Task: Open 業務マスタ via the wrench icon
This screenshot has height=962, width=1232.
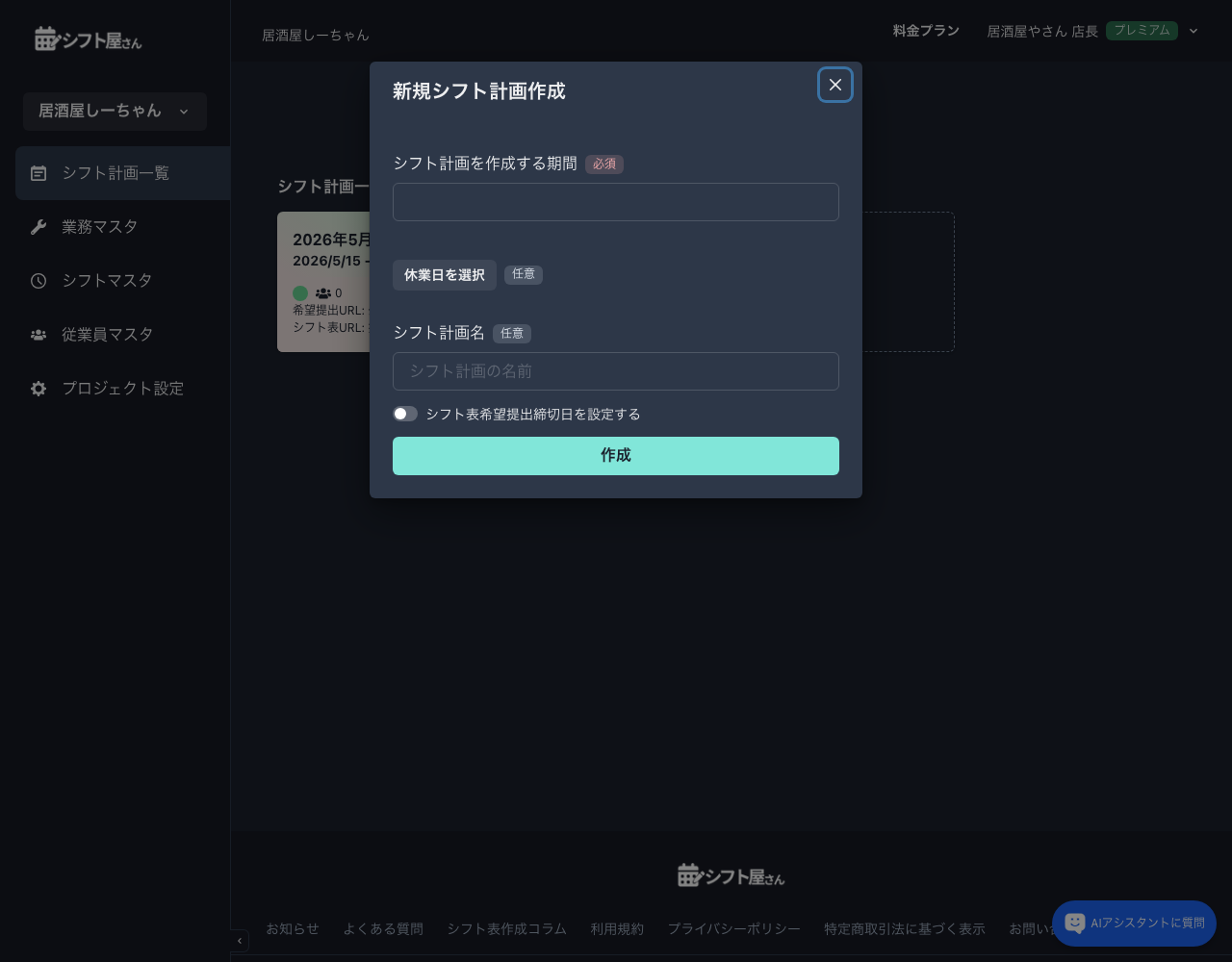Action: click(x=38, y=226)
